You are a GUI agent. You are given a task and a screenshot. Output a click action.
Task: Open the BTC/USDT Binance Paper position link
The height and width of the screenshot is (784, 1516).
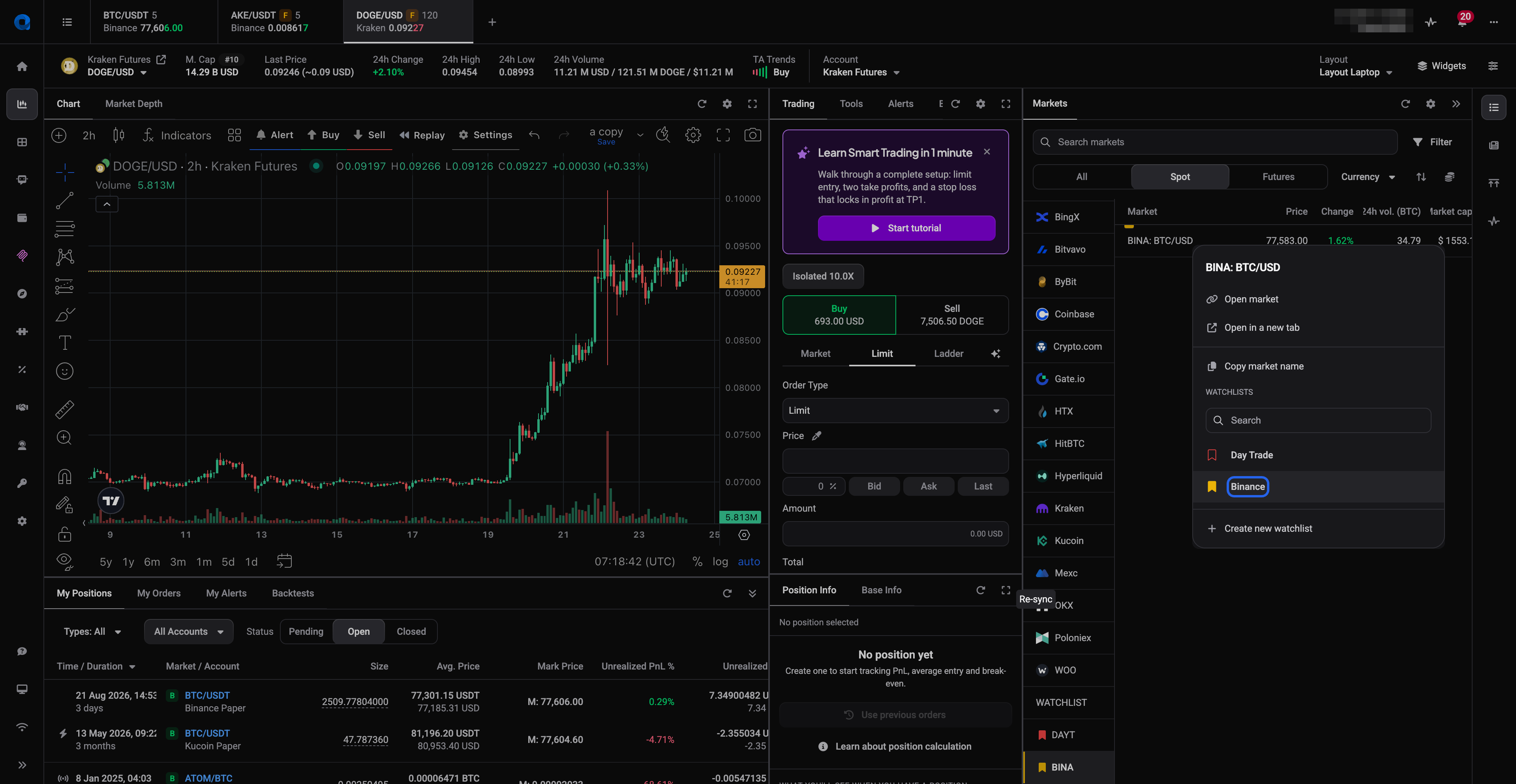(207, 695)
